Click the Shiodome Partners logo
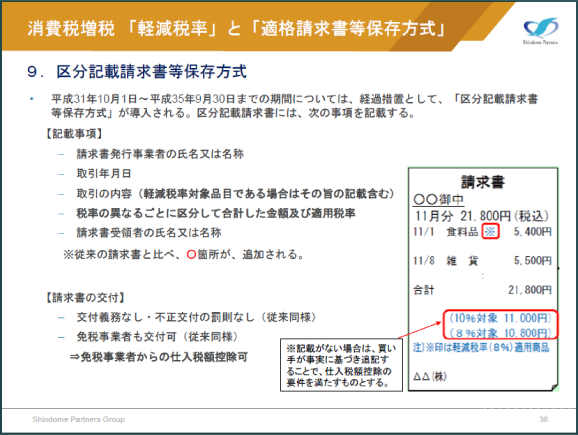Viewport: 578px width, 435px height. [x=540, y=31]
